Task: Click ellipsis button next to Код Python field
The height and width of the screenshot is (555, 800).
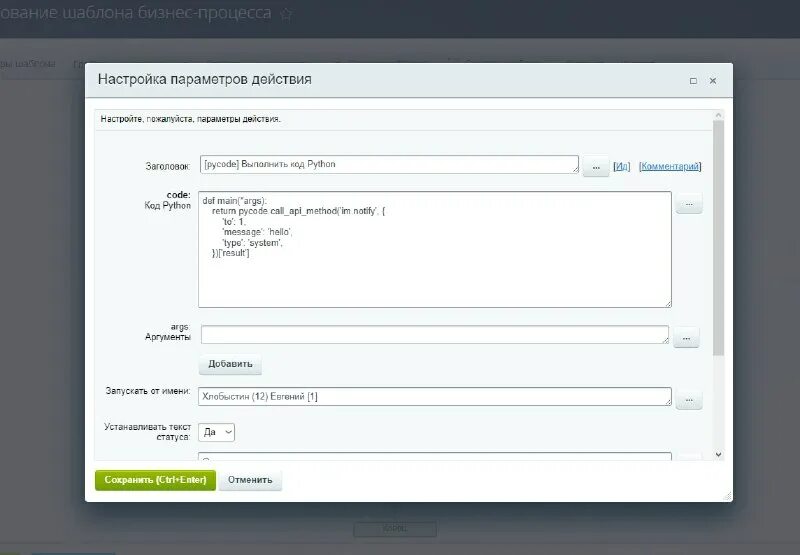Action: [689, 204]
